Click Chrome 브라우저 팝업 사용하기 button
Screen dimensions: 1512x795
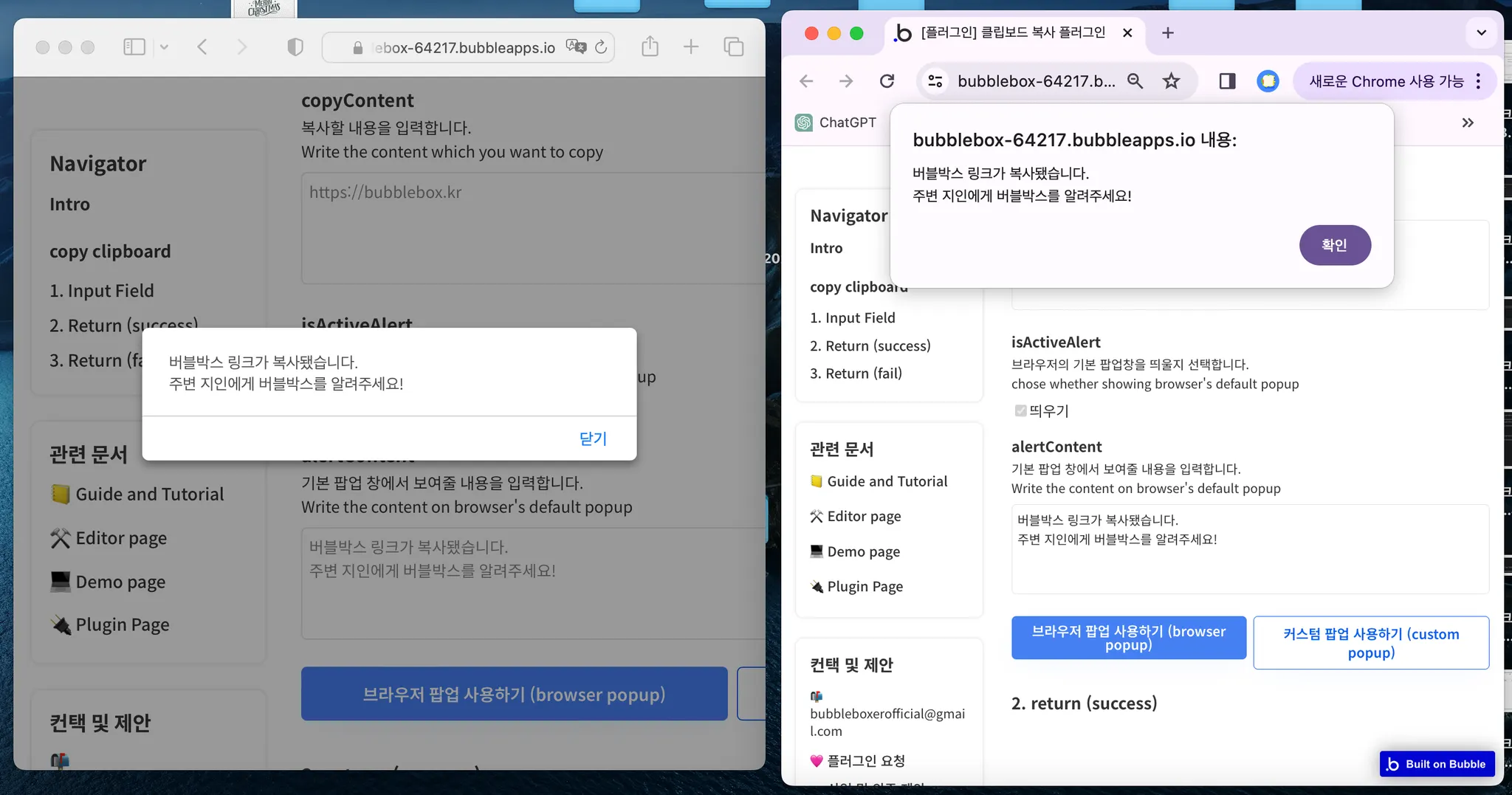[1129, 638]
